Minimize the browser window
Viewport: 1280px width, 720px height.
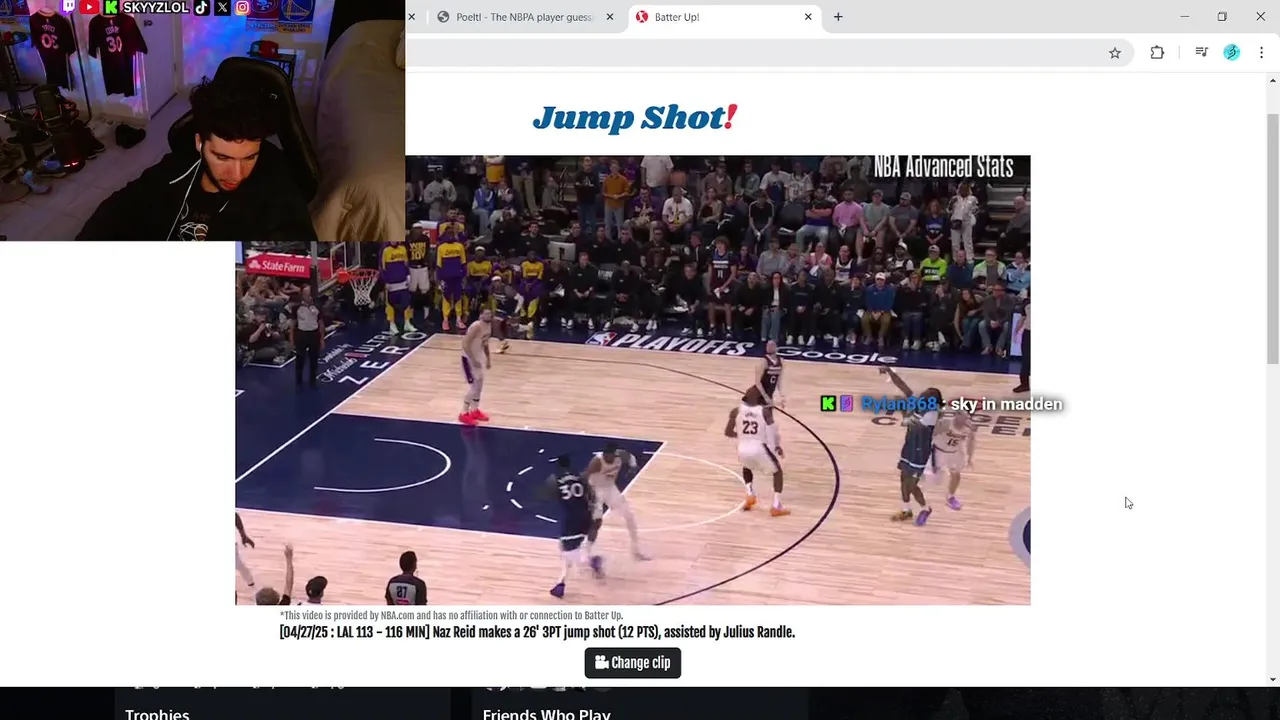(1184, 17)
